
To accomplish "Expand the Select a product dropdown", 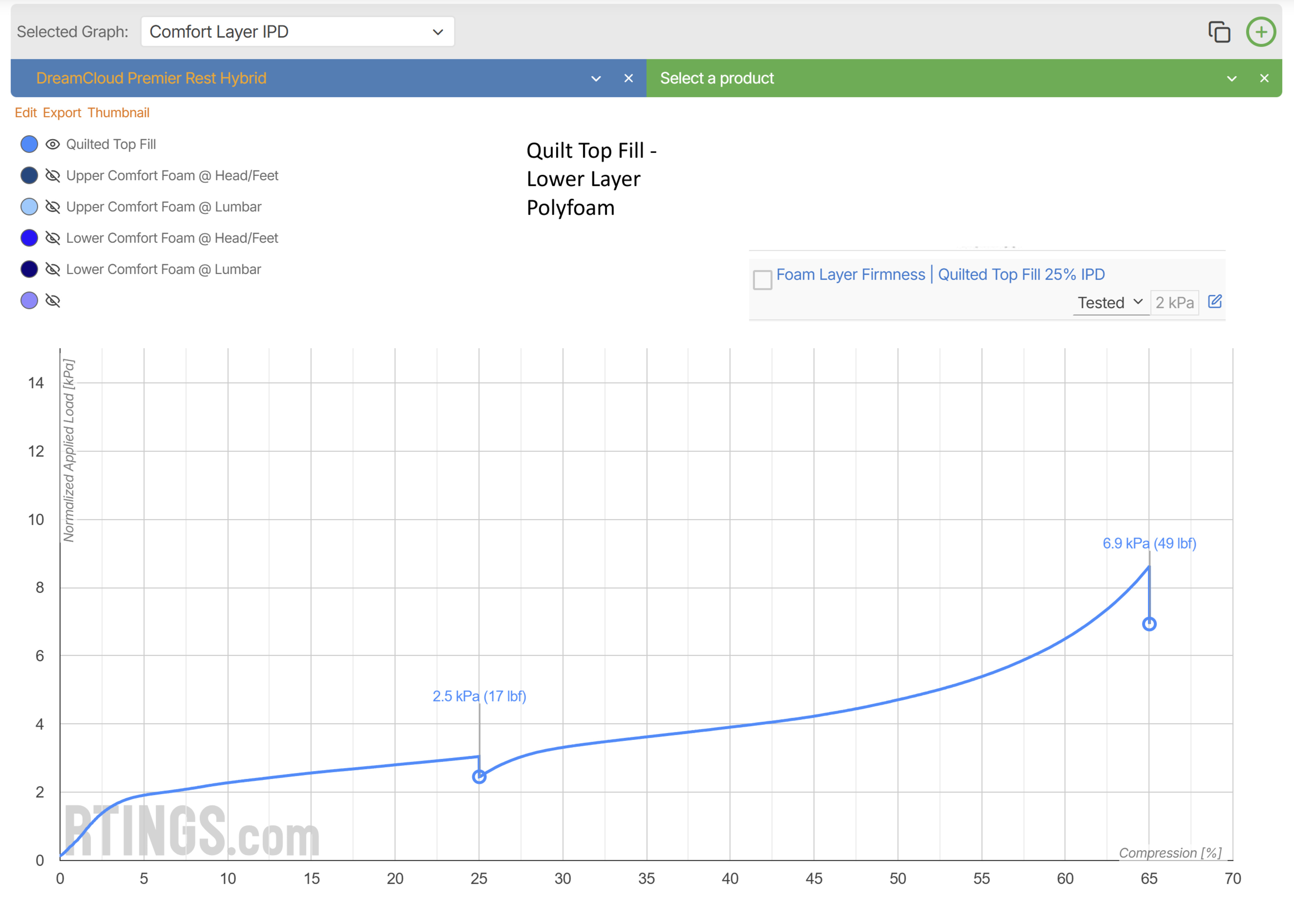I will click(1231, 79).
